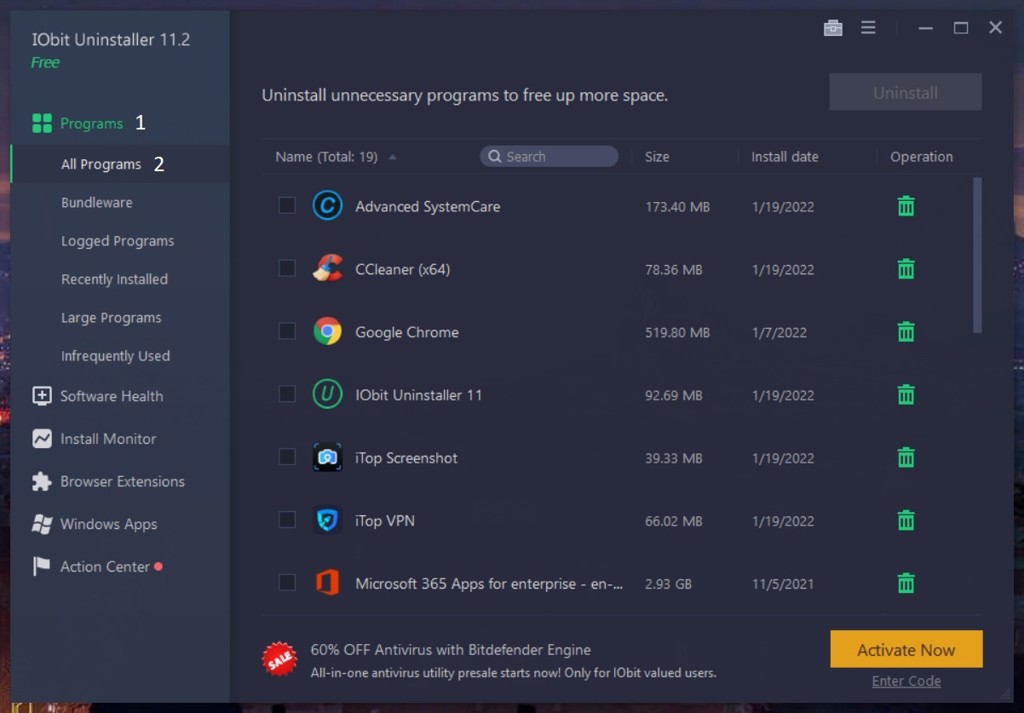Image resolution: width=1024 pixels, height=713 pixels.
Task: Click the Operation column header
Action: pos(921,157)
